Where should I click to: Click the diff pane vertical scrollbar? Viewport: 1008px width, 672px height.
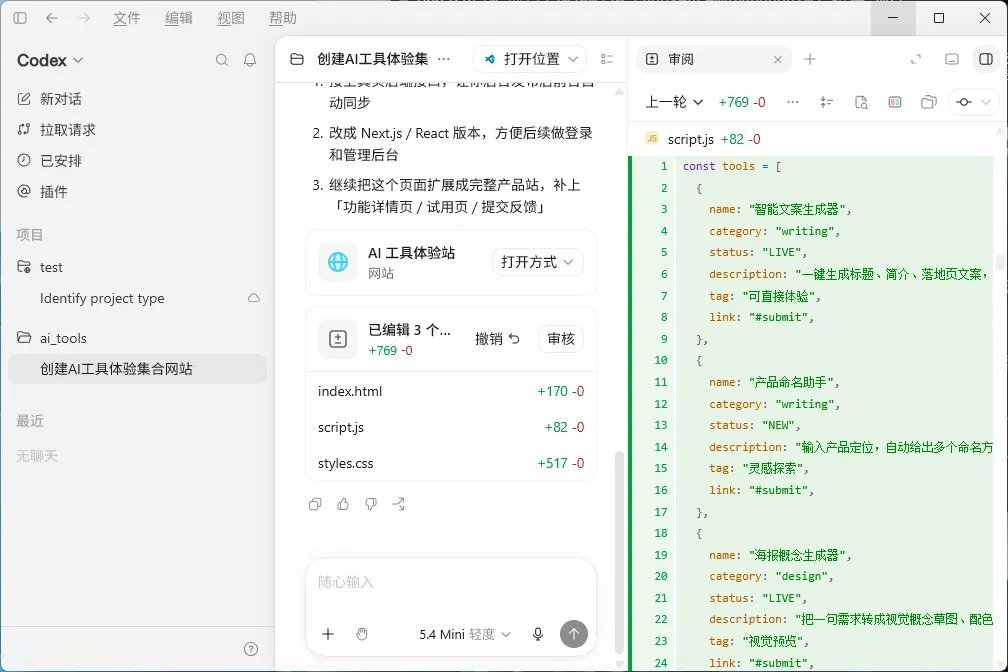pyautogui.click(x=1000, y=262)
